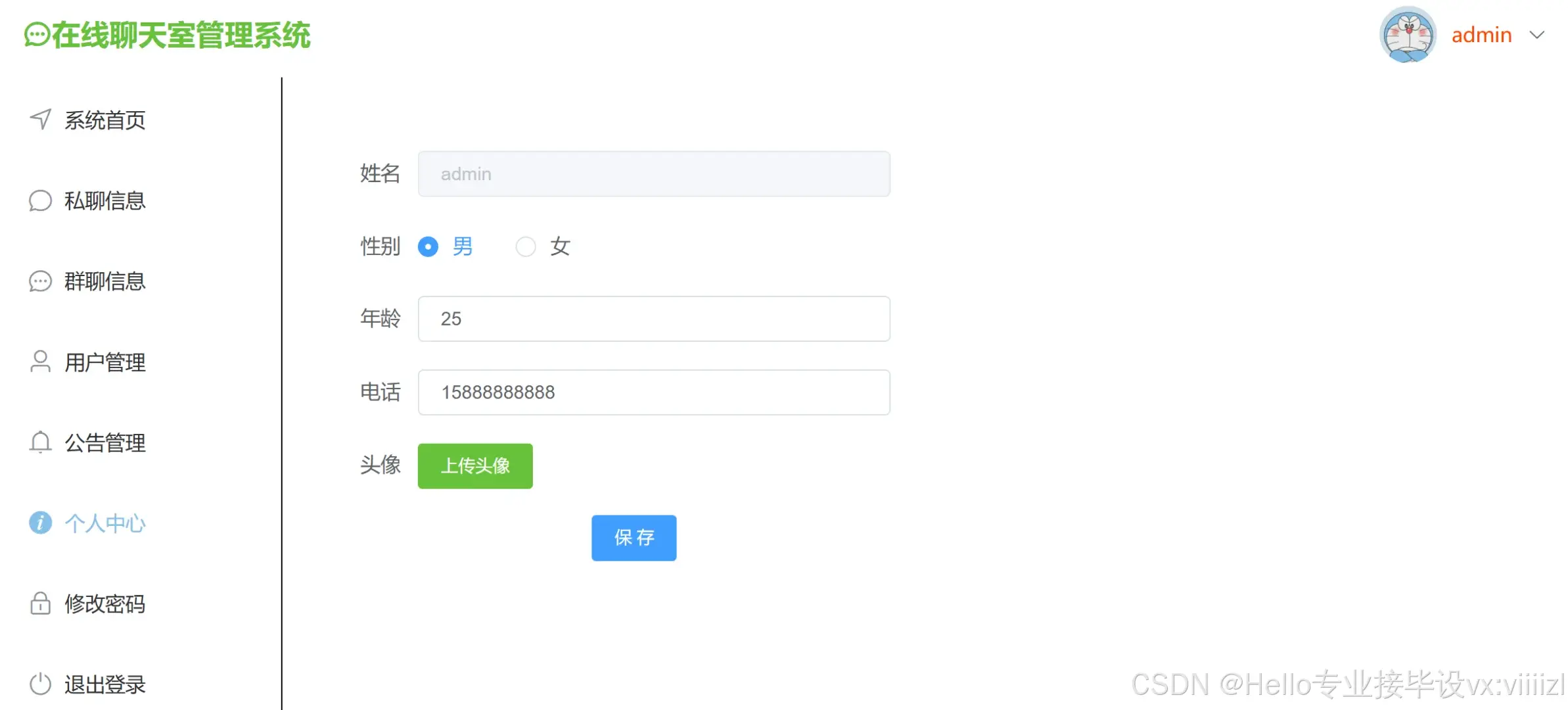Click the blue info icon beside 个人中心
This screenshot has width=1568, height=710.
click(x=40, y=523)
